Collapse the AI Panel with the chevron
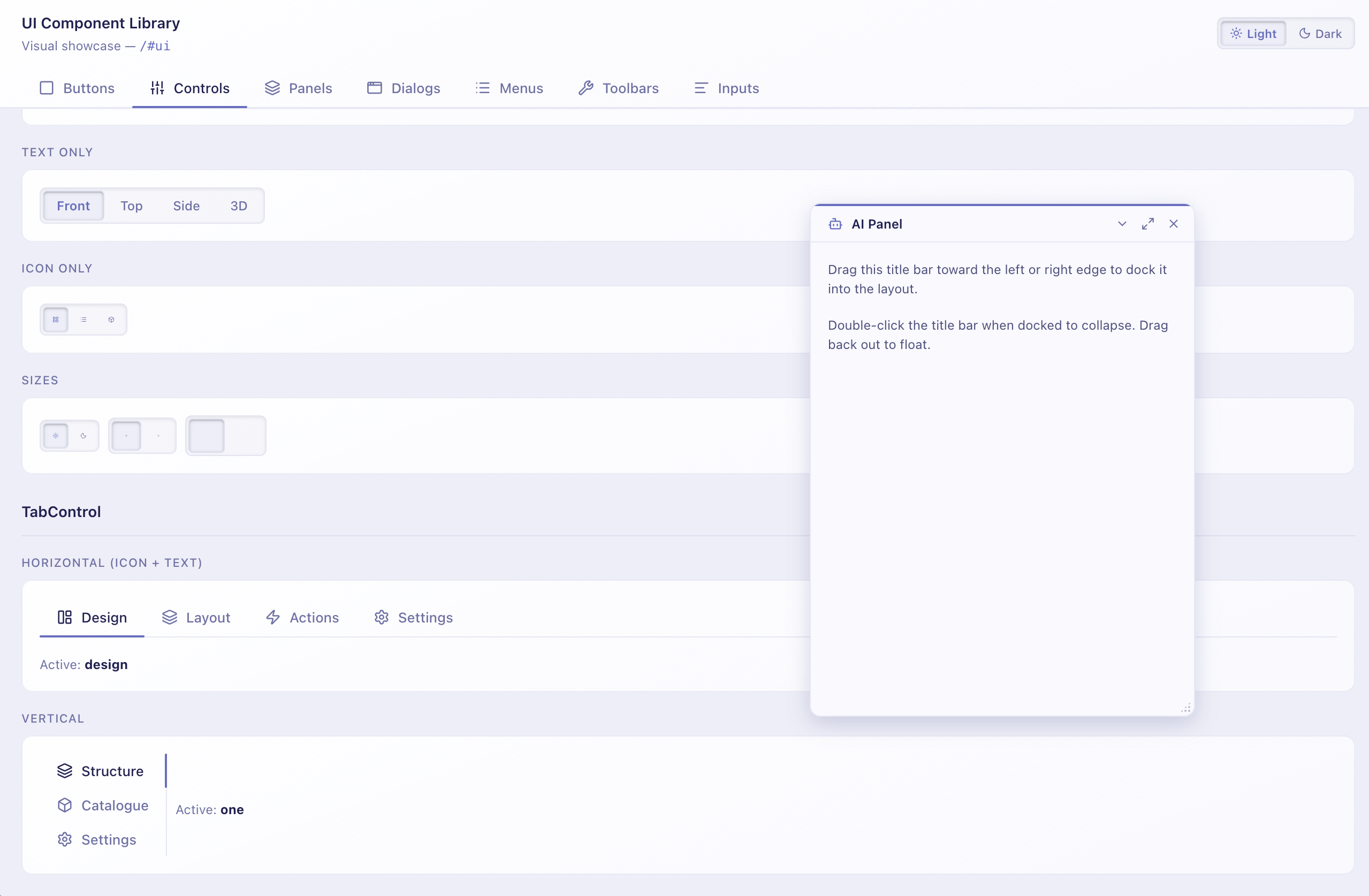 [x=1122, y=224]
